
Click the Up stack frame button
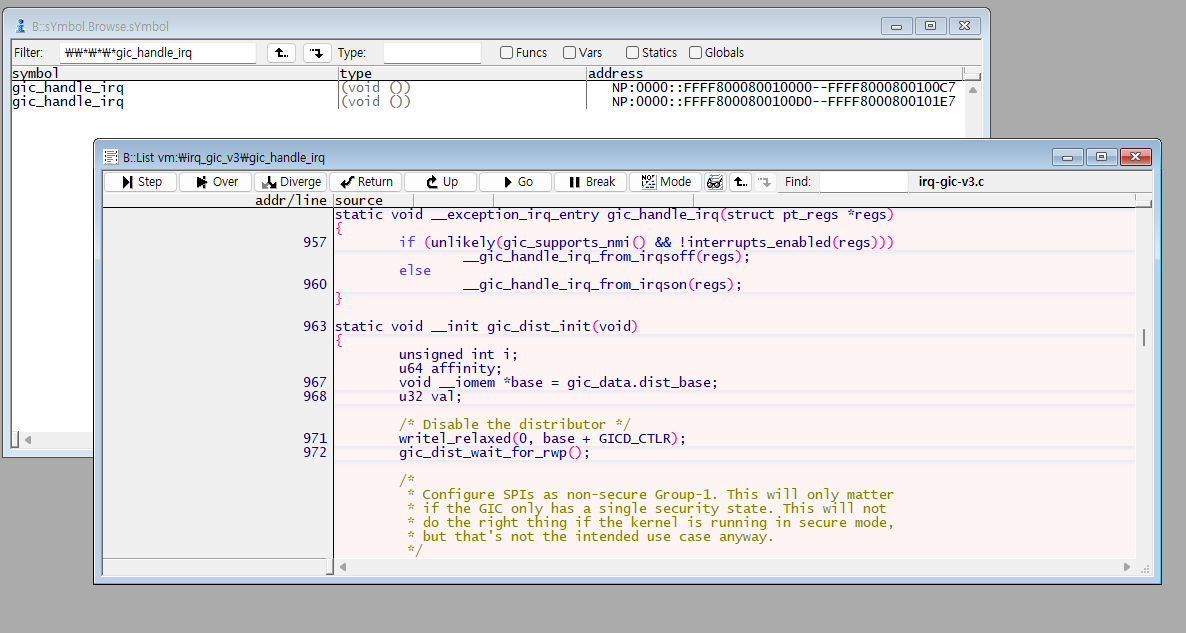click(440, 182)
